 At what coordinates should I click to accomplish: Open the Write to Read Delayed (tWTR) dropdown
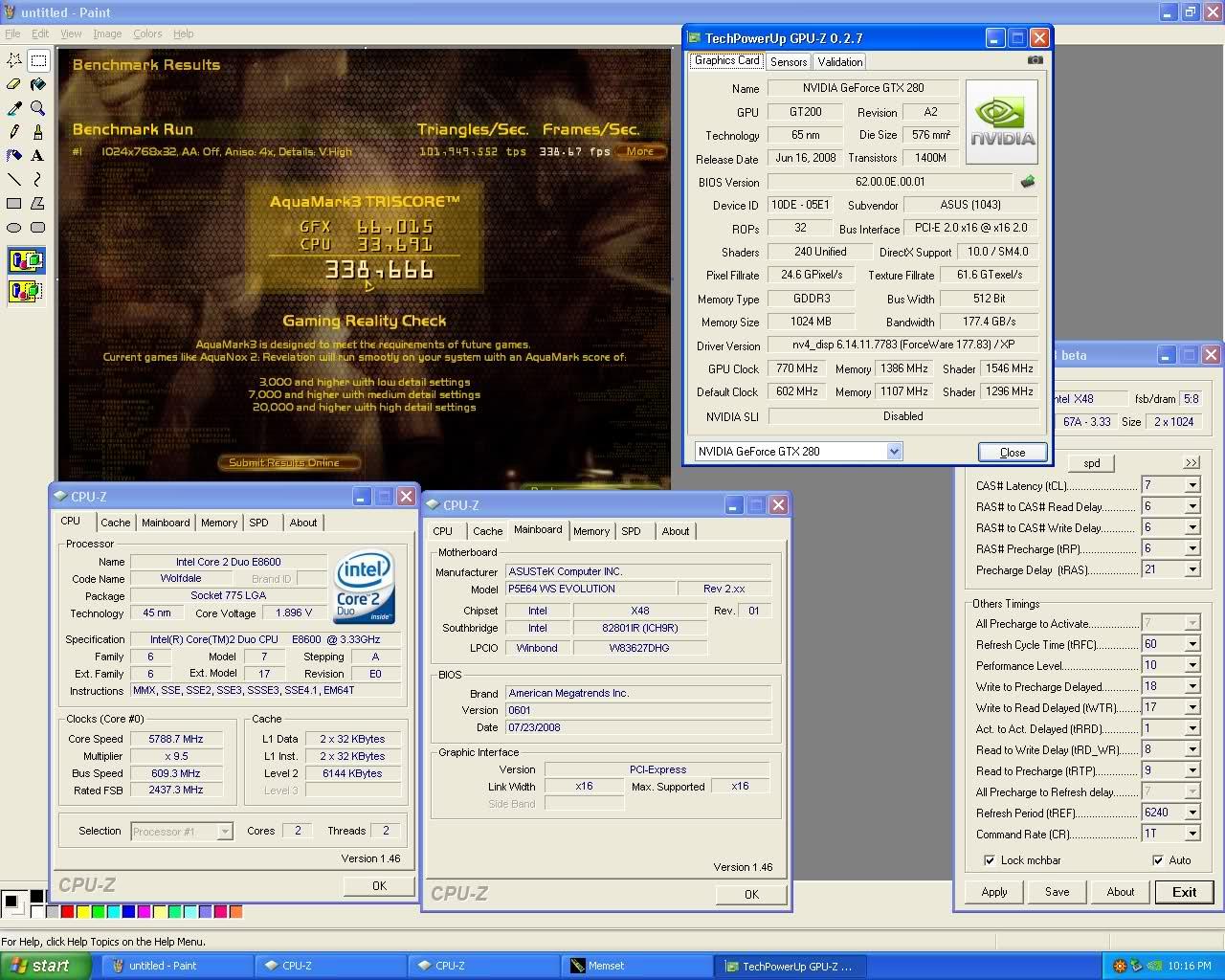(1192, 707)
